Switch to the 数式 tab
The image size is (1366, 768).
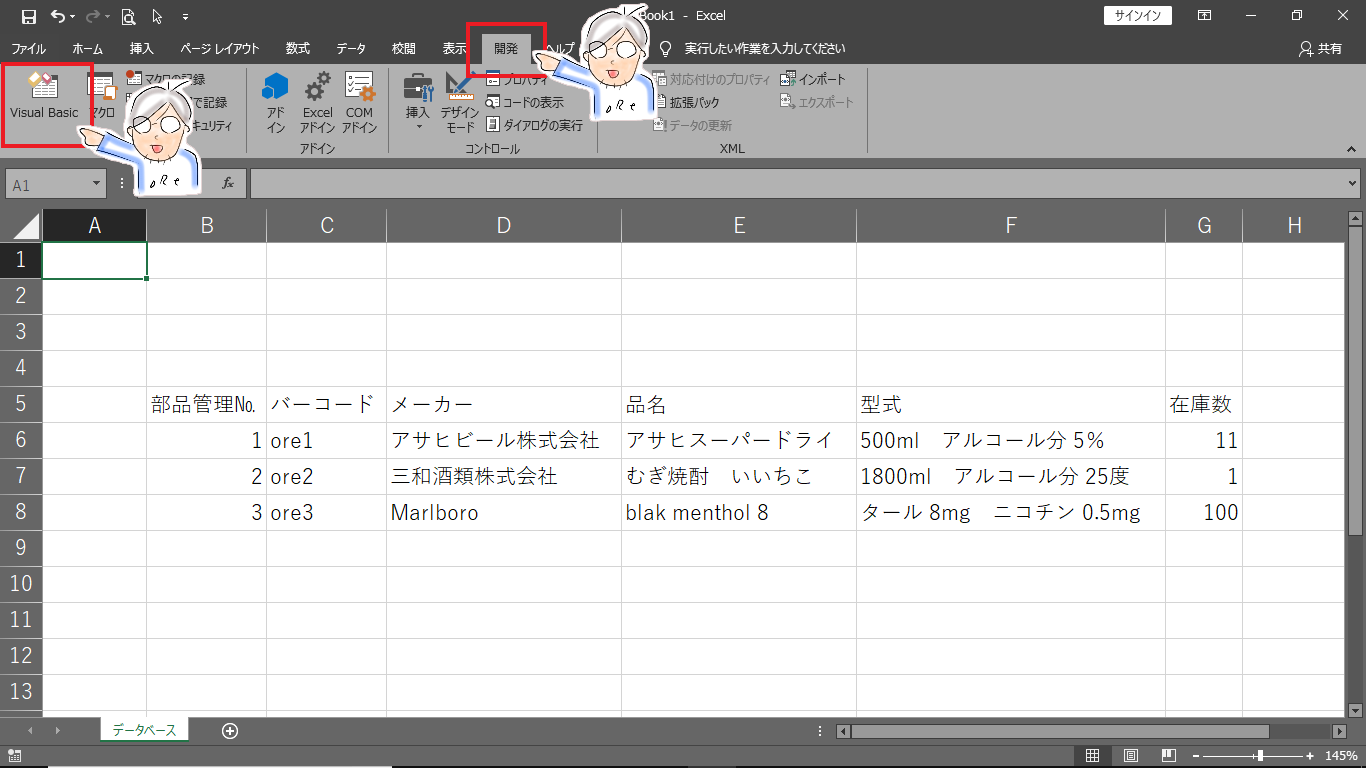pos(298,48)
